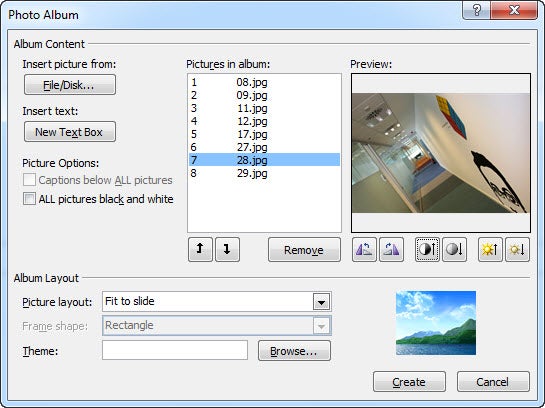The image size is (545, 408).
Task: Decrease picture brightness icon
Action: coord(517,250)
